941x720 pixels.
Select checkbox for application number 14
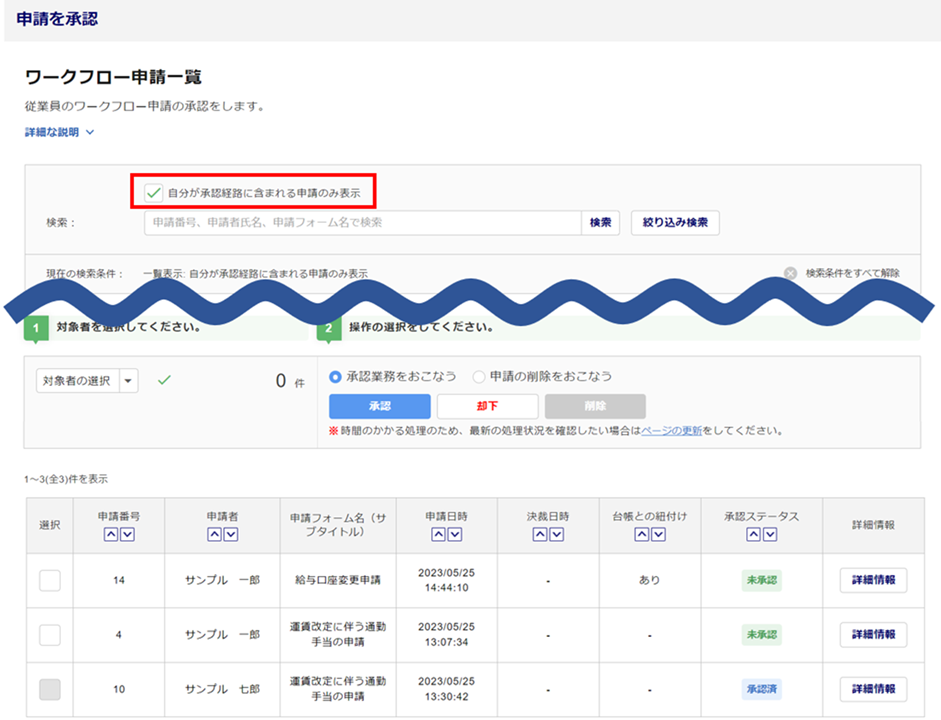(50, 580)
